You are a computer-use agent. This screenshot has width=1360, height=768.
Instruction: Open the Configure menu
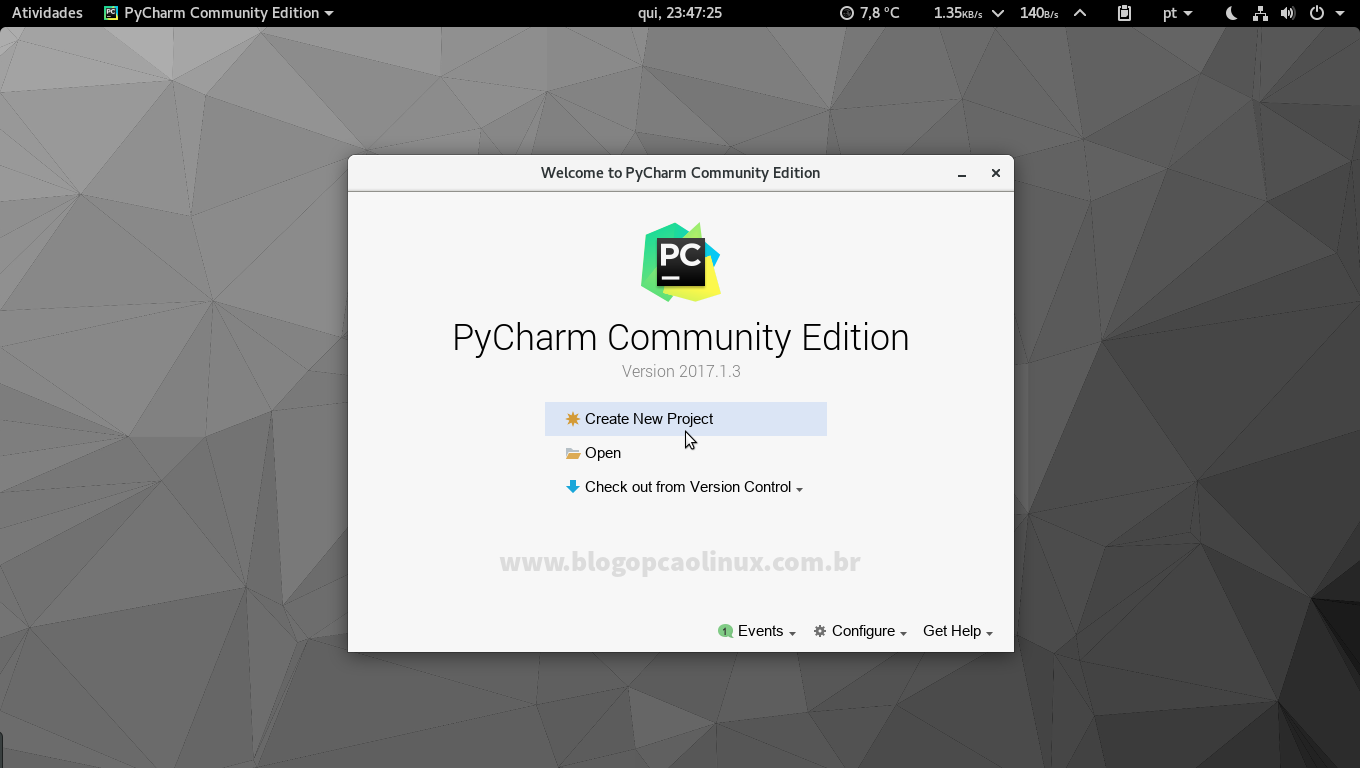(x=860, y=631)
